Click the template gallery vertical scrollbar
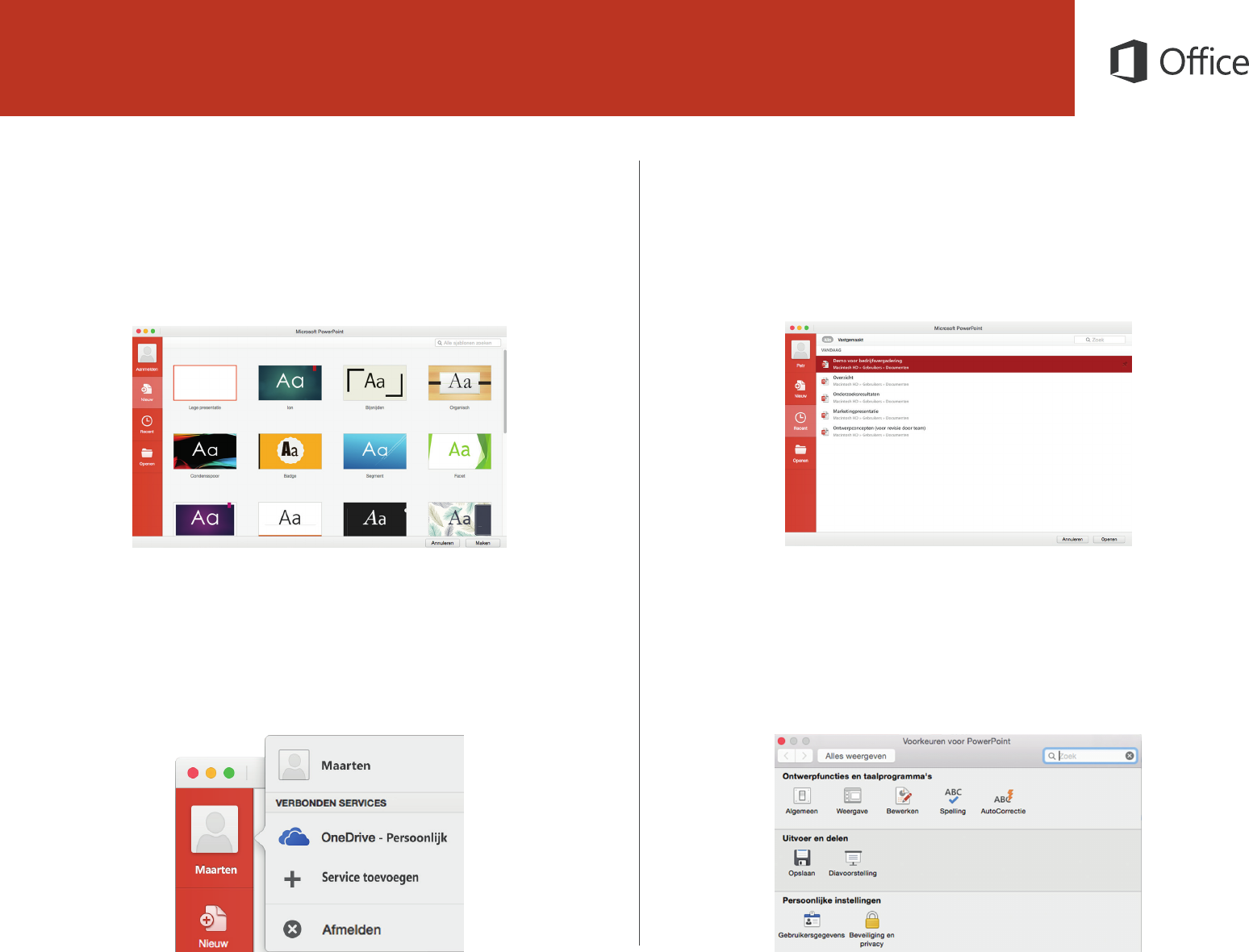Image resolution: width=1249 pixels, height=952 pixels. 504,391
